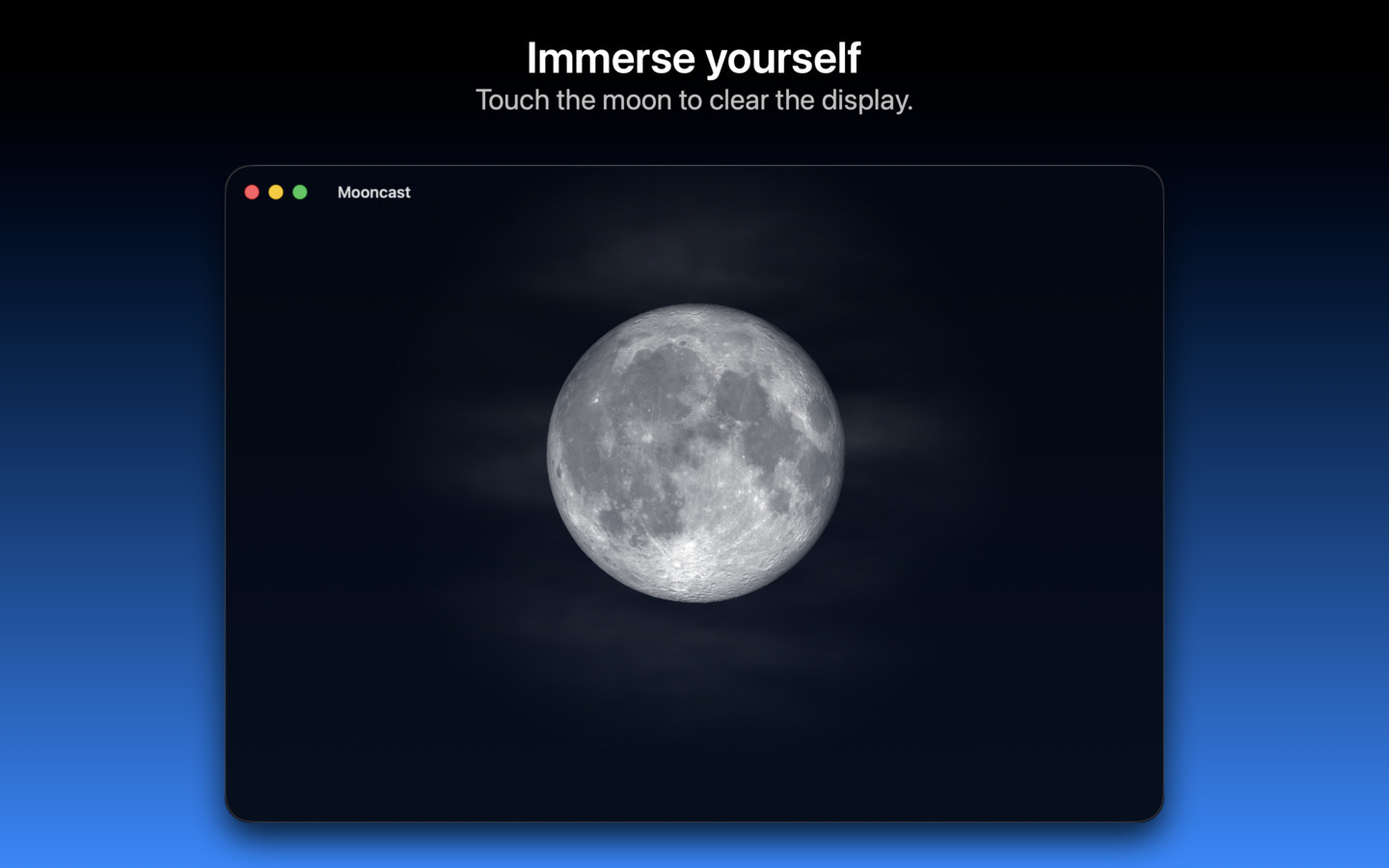Click the word "yourself" in the heading
This screenshot has height=868, width=1389.
[x=782, y=58]
